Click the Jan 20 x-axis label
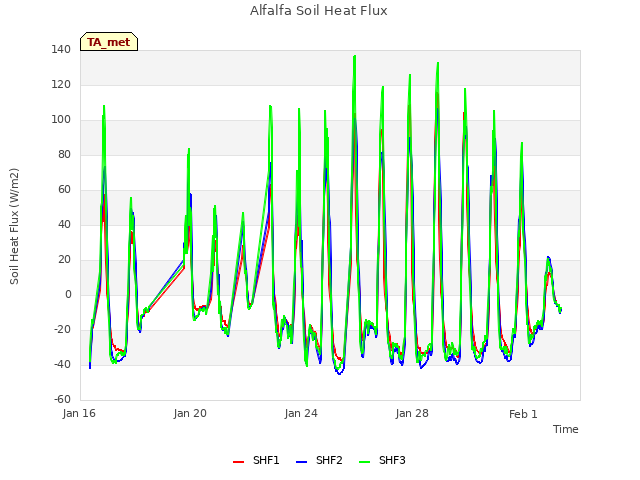 pos(190,413)
